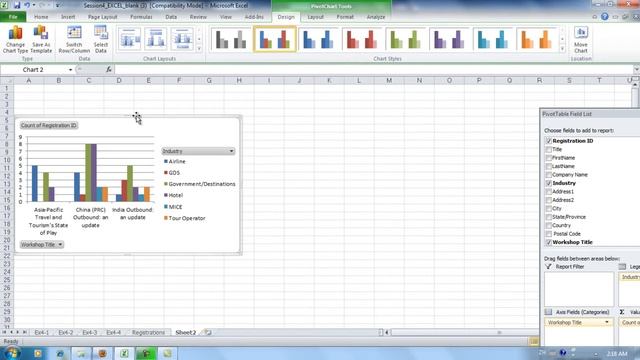Select column A header
Screen dimensions: 640x360
29,81
